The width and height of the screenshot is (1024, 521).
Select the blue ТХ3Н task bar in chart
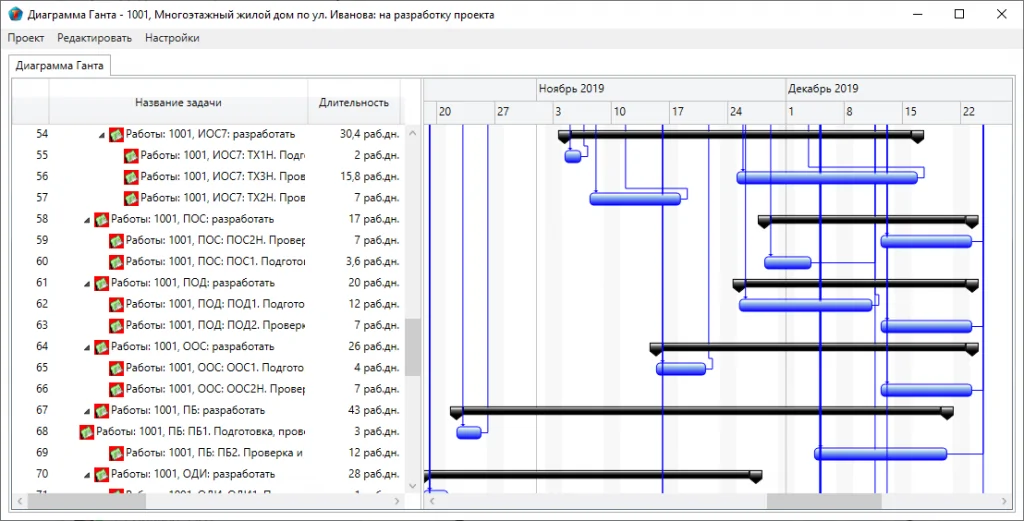pyautogui.click(x=827, y=177)
